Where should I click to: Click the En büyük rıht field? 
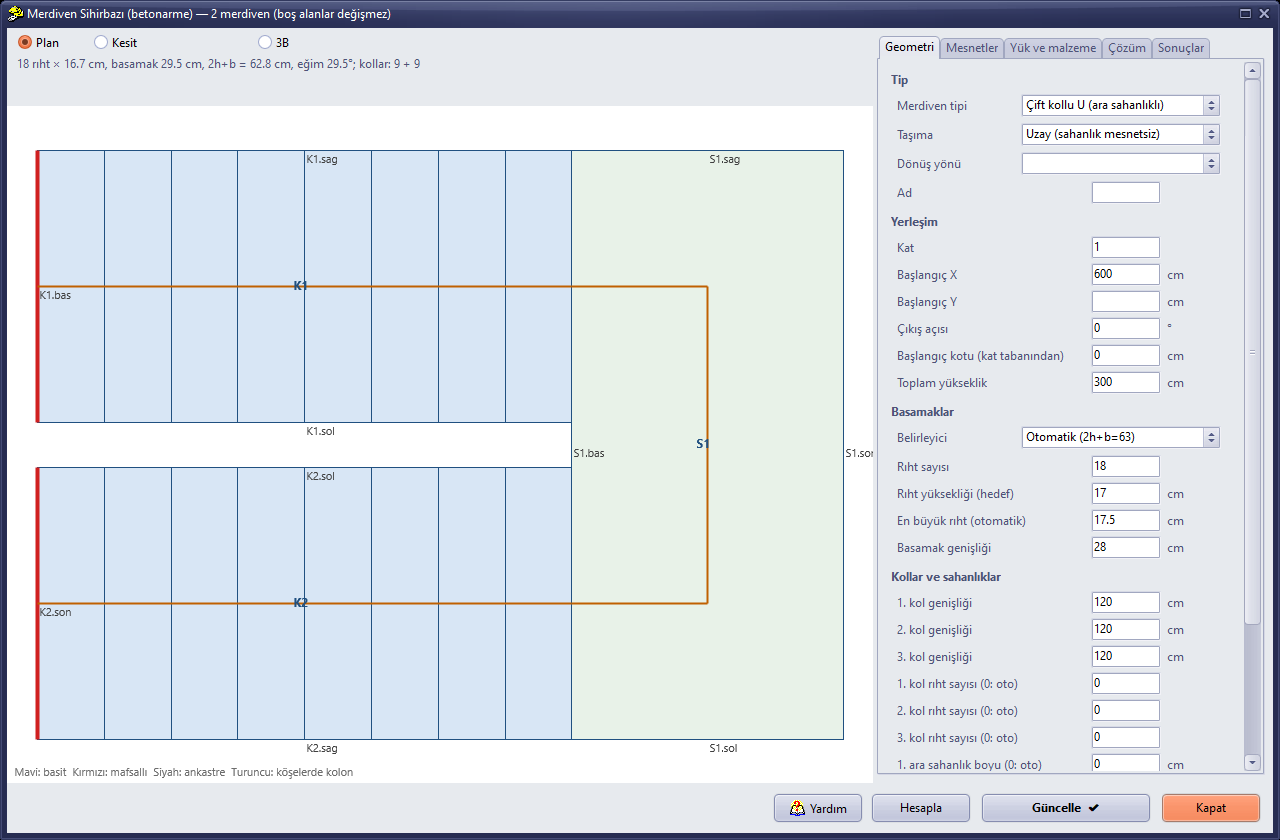tap(1126, 520)
